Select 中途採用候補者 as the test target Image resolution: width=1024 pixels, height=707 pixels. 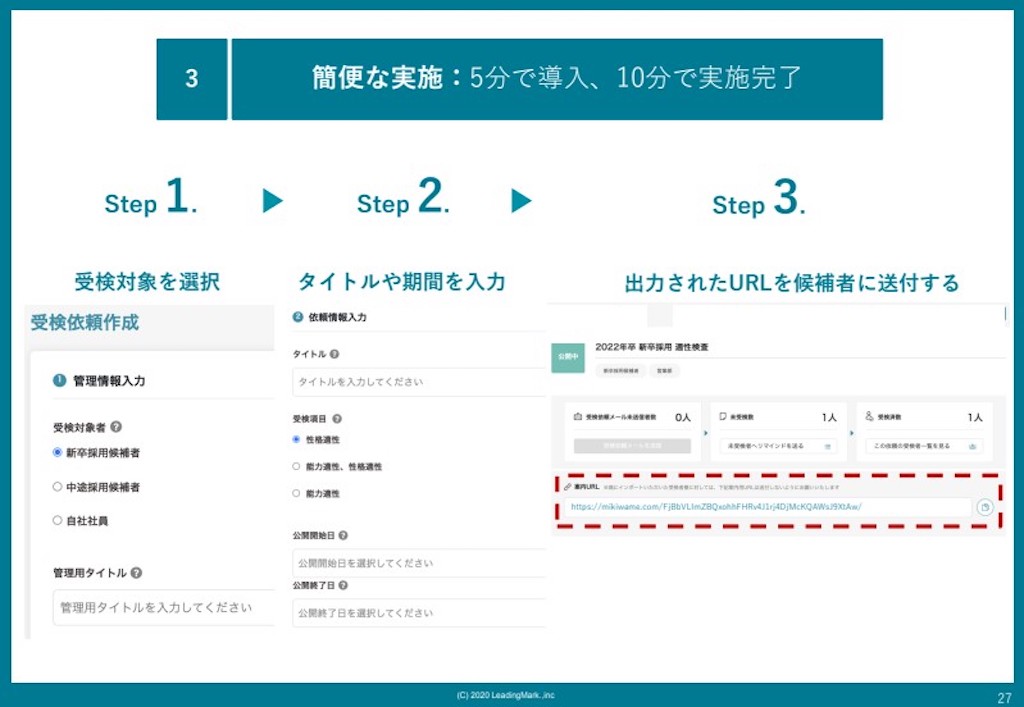pyautogui.click(x=57, y=485)
